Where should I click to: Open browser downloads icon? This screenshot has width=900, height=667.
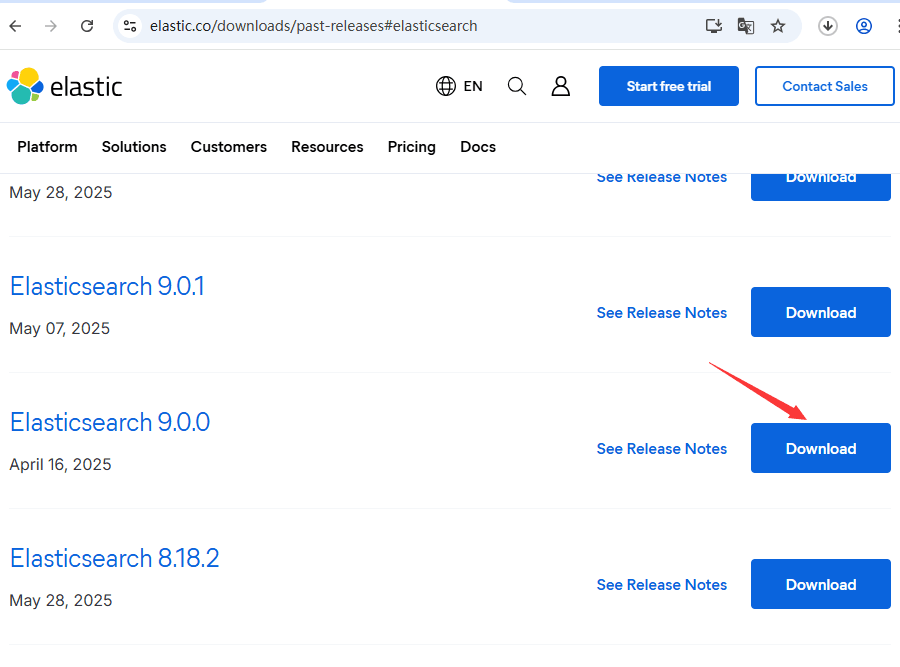828,26
